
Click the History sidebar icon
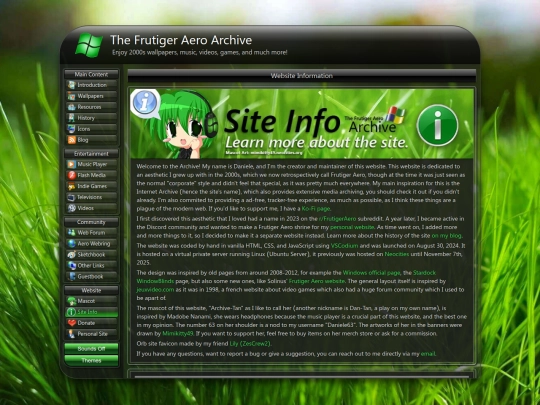pos(71,118)
